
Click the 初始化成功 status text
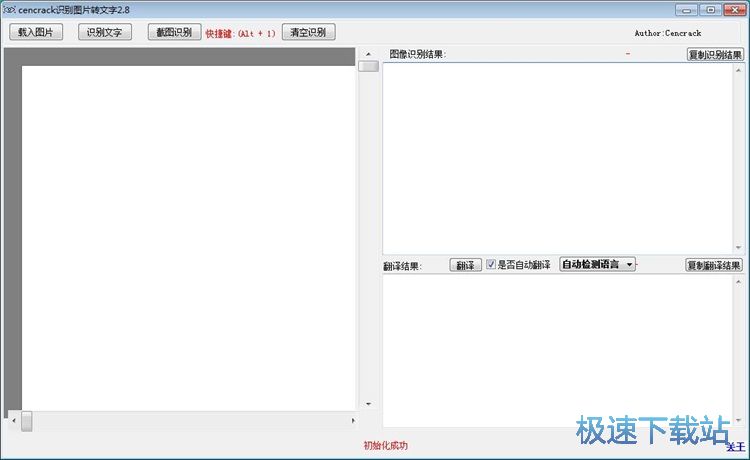(386, 446)
